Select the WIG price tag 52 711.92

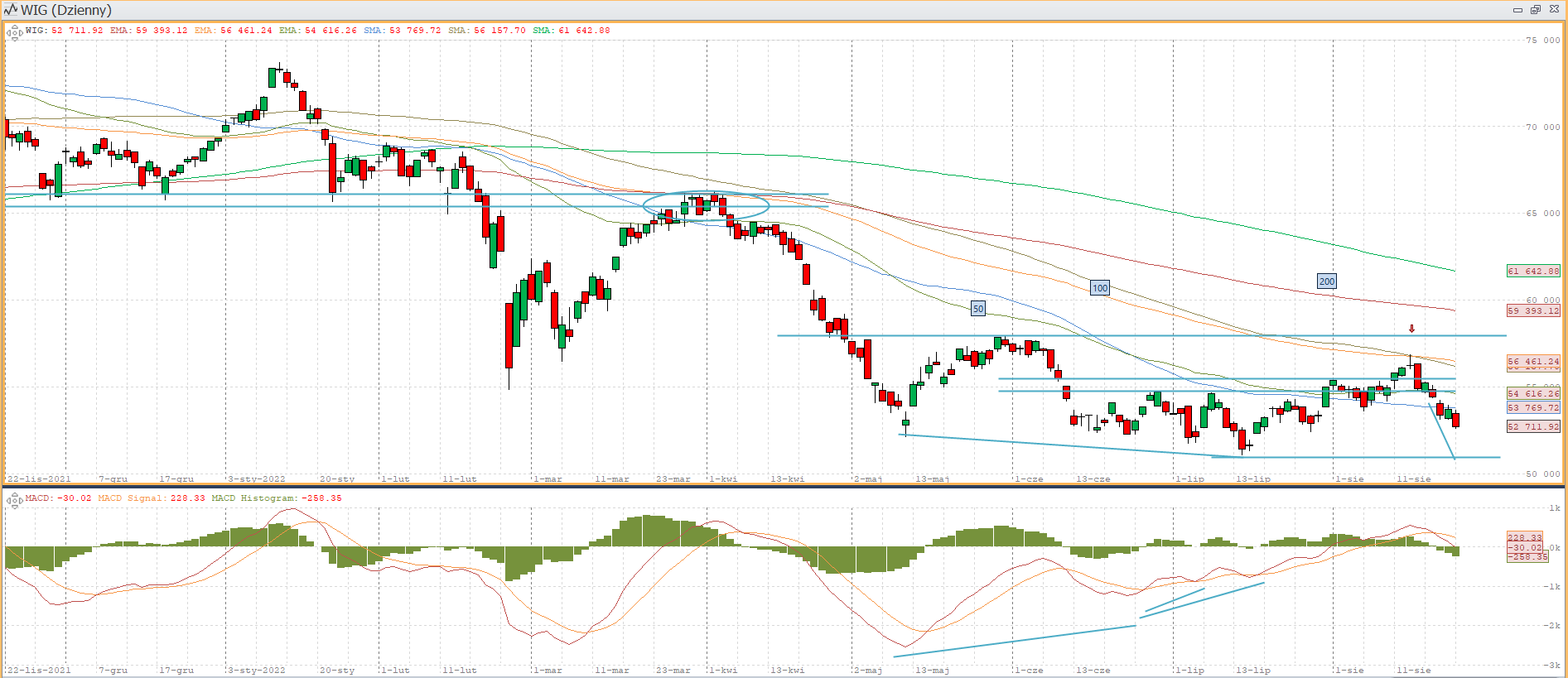click(1533, 426)
